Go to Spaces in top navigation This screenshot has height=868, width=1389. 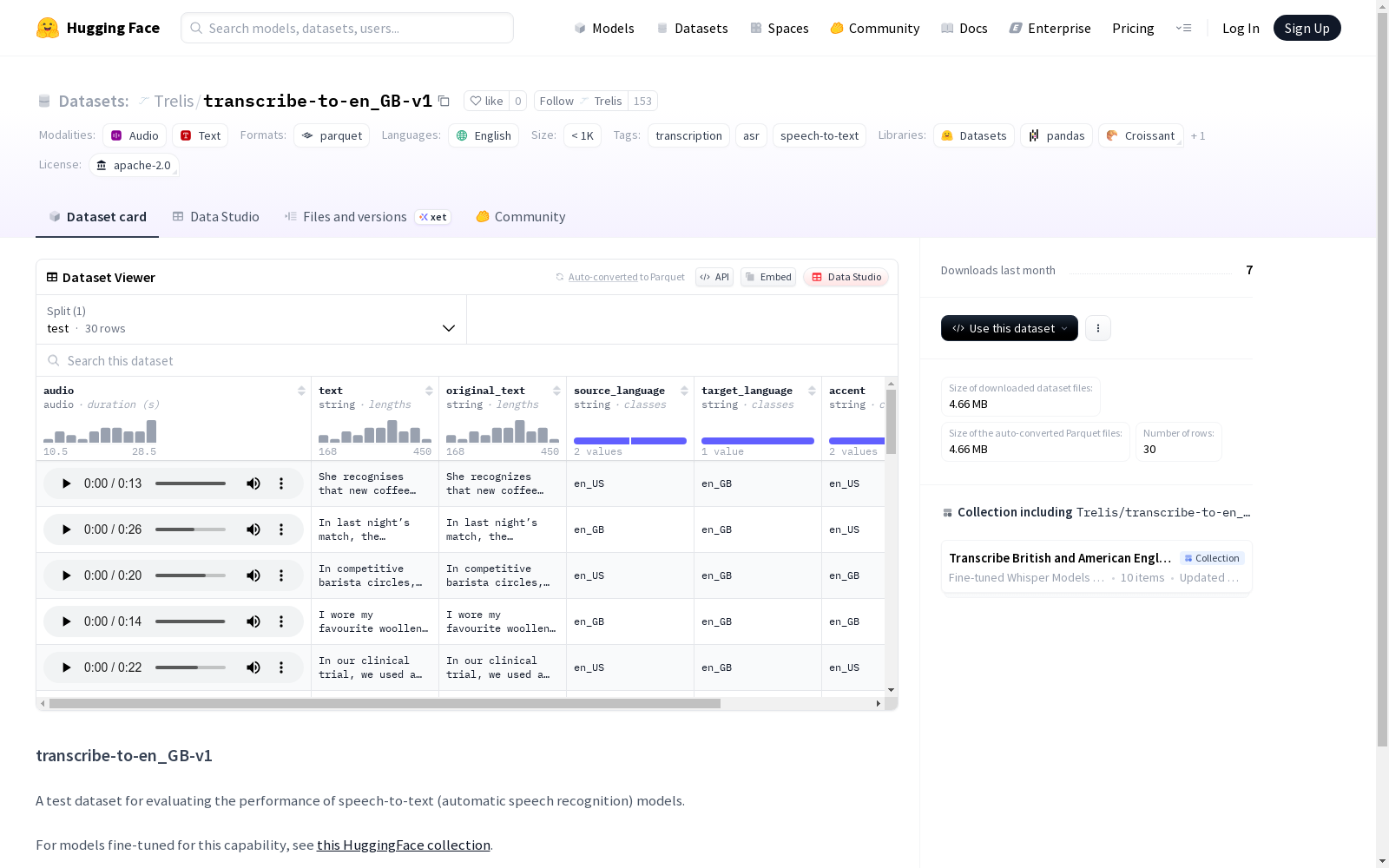[780, 28]
